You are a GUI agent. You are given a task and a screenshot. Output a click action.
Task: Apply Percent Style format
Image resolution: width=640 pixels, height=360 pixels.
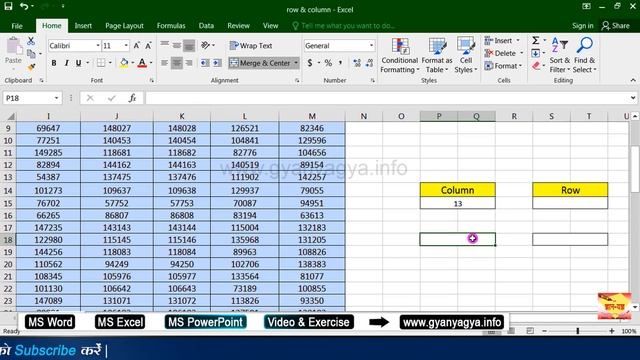[328, 63]
